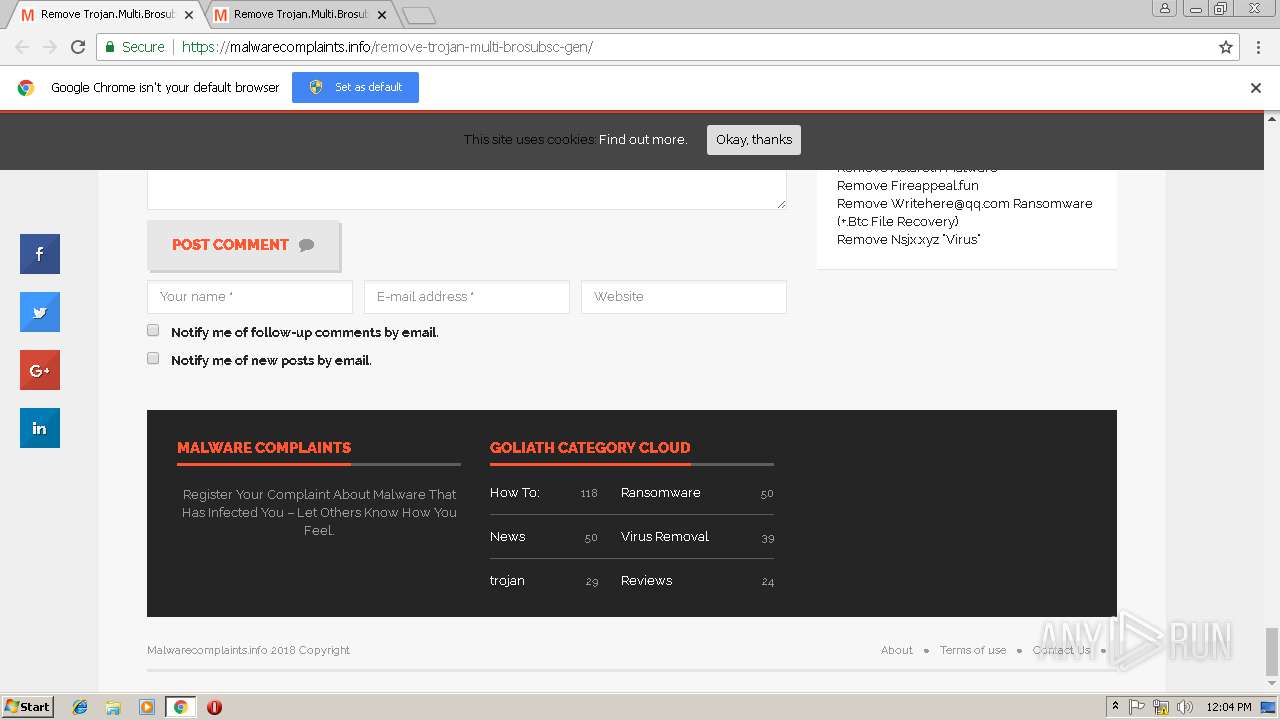Open Windows Explorer folder in taskbar
1280x720 pixels.
113,707
